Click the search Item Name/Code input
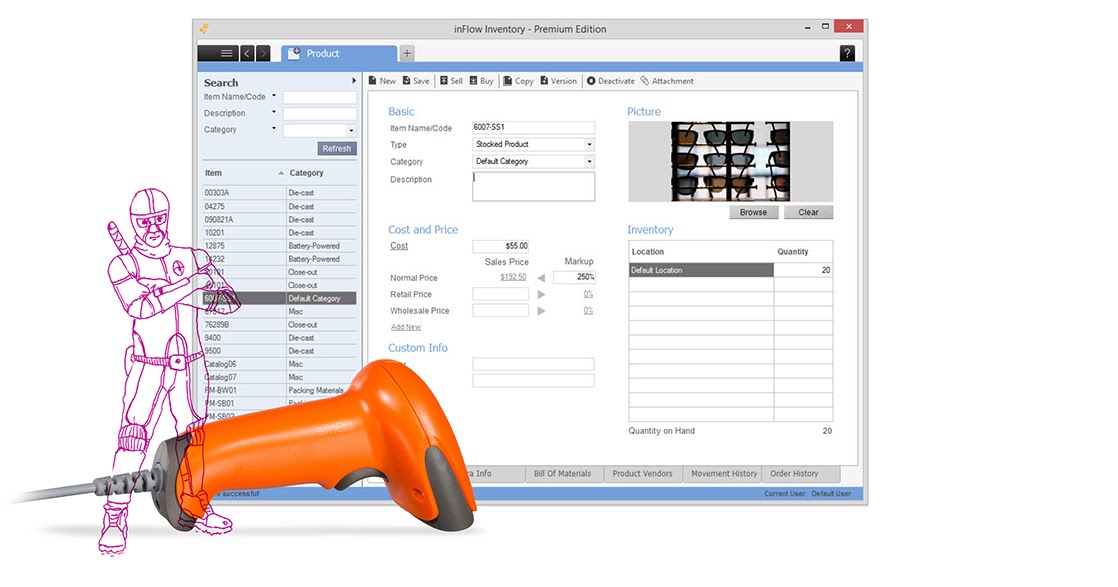Image resolution: width=1118 pixels, height=587 pixels. point(319,97)
